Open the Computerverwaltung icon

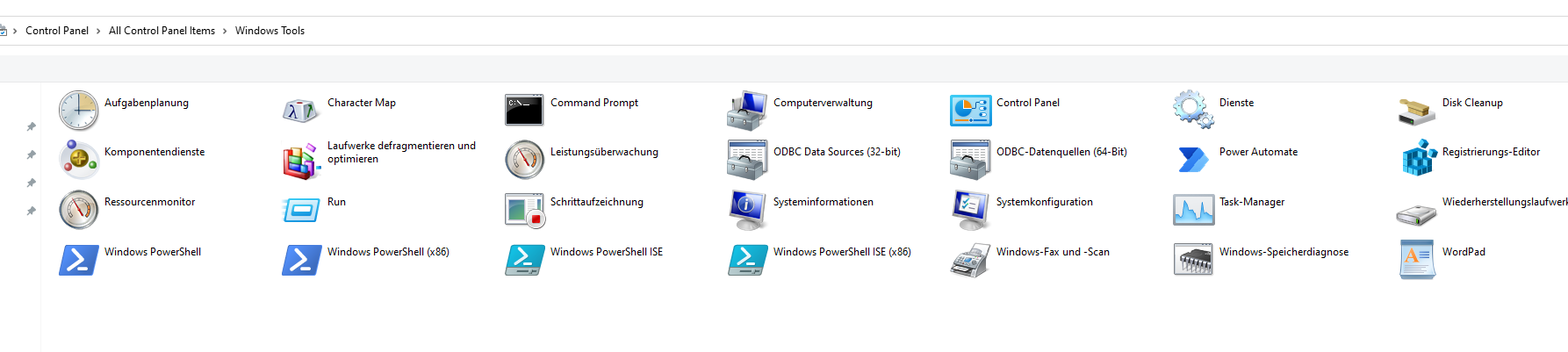click(x=748, y=111)
